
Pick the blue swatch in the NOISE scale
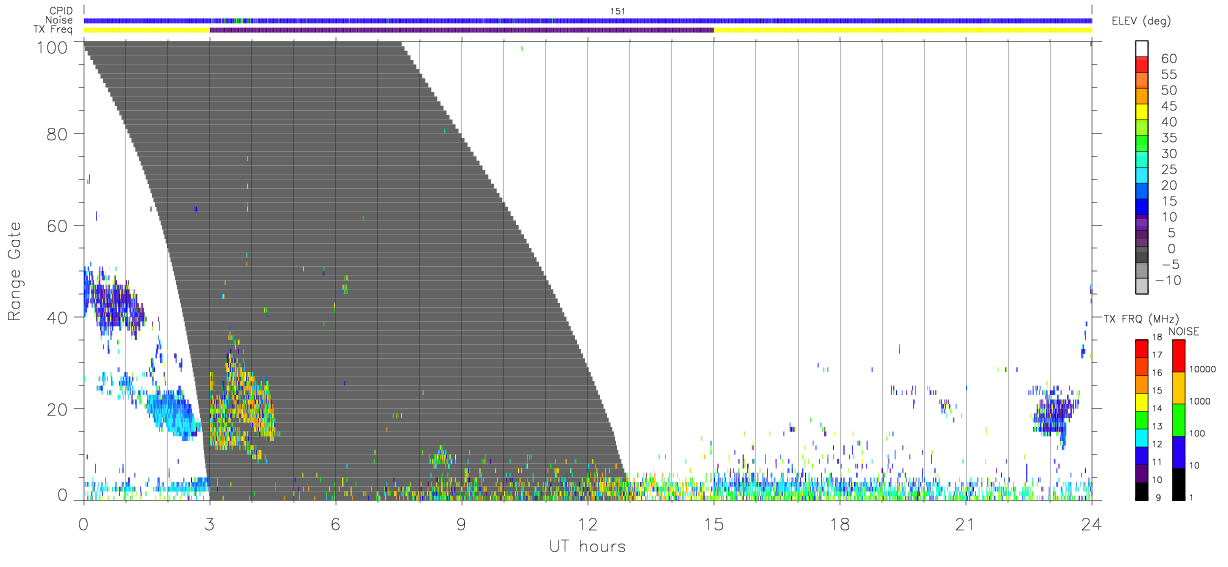[x=1179, y=452]
